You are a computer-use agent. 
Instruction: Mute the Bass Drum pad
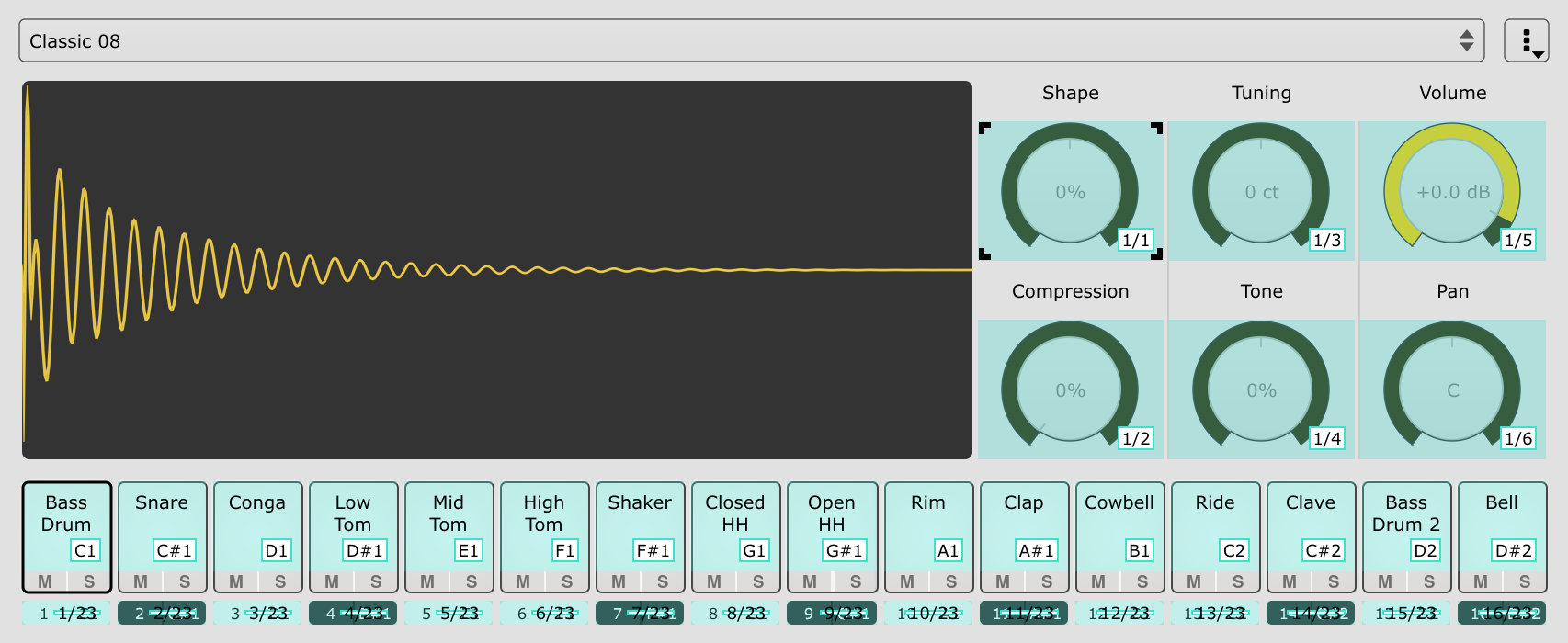click(45, 581)
